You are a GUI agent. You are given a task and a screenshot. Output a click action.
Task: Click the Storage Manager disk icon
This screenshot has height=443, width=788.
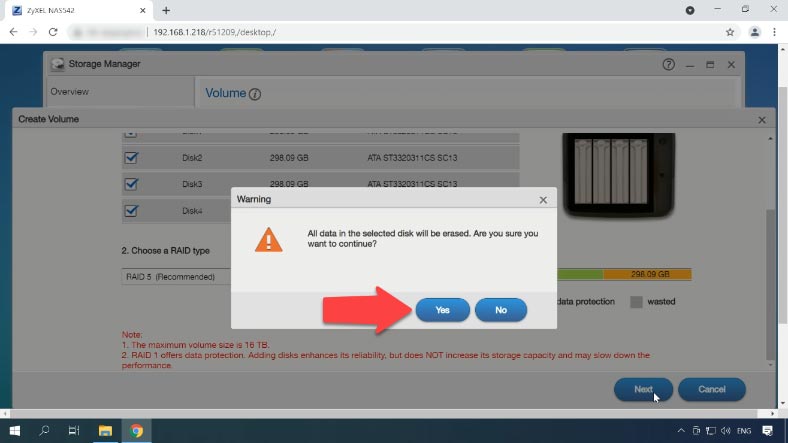point(58,64)
